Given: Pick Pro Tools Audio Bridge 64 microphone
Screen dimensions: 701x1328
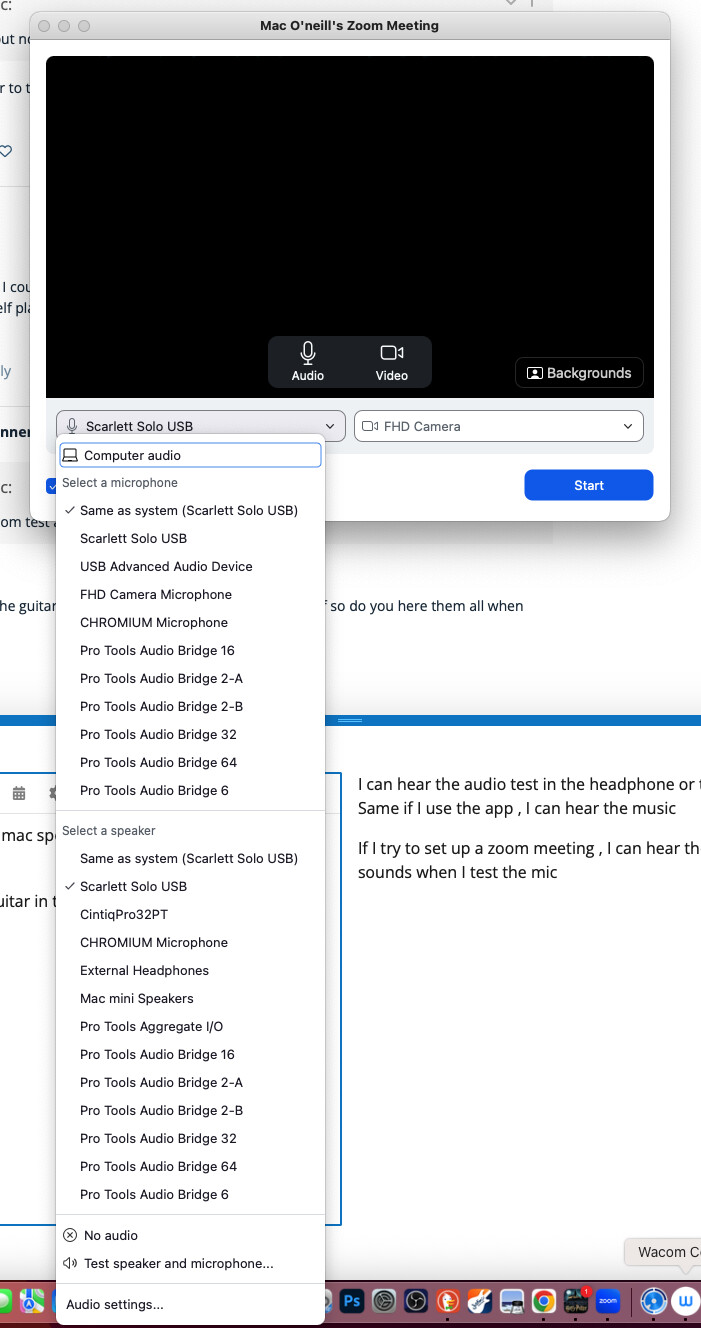Looking at the screenshot, I should tap(190, 762).
